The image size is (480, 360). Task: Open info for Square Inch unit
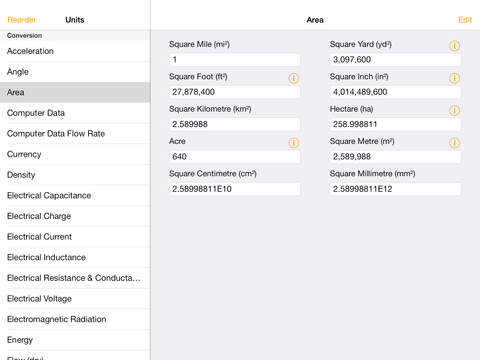(454, 78)
